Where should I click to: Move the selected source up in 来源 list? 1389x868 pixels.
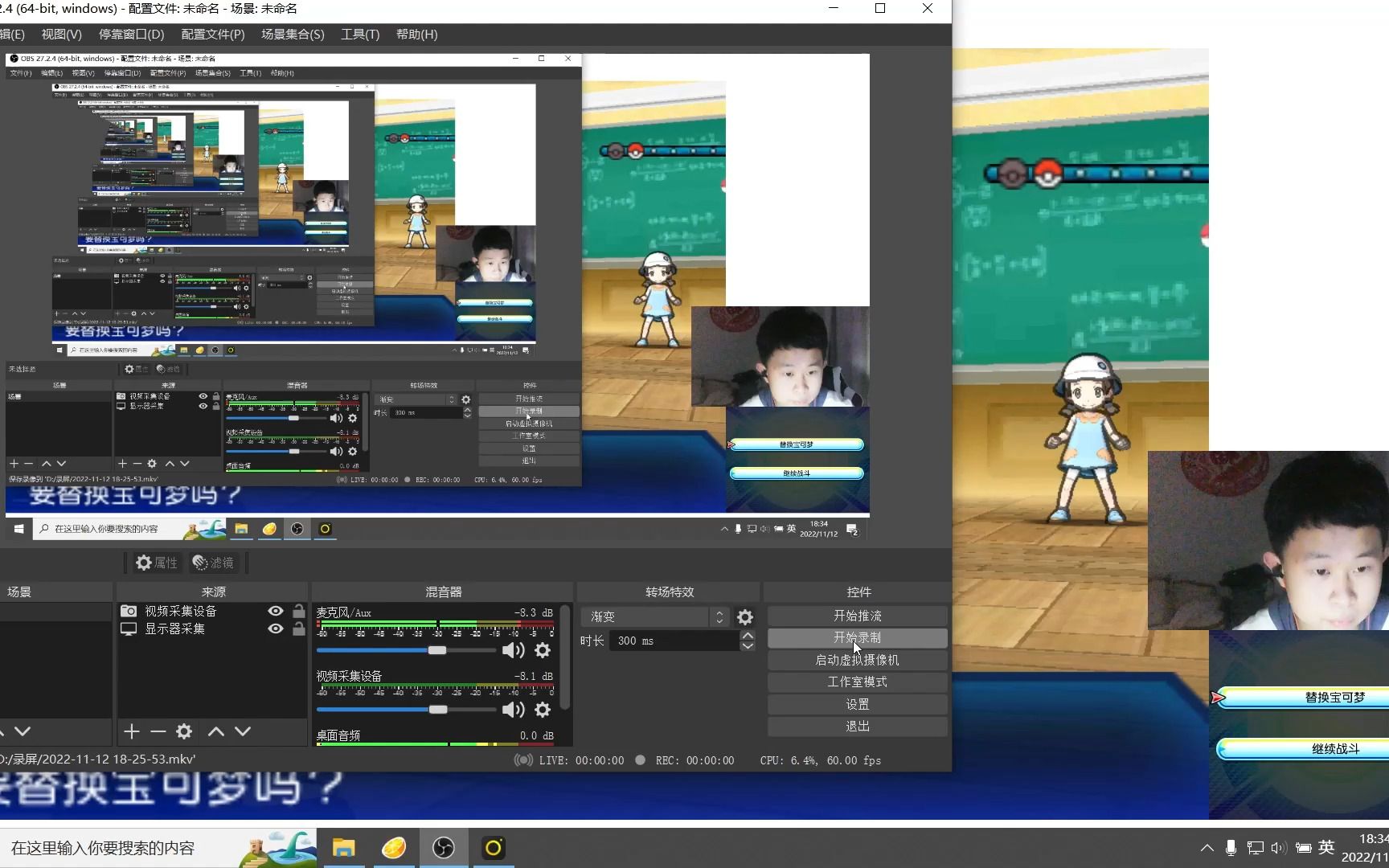(x=216, y=731)
